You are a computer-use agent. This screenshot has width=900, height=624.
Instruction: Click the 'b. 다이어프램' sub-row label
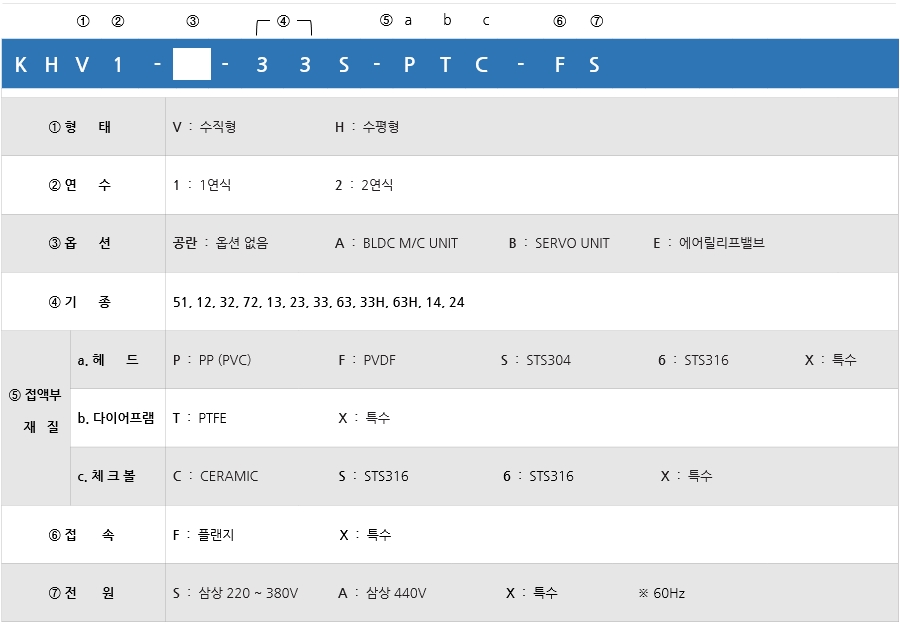coord(116,418)
